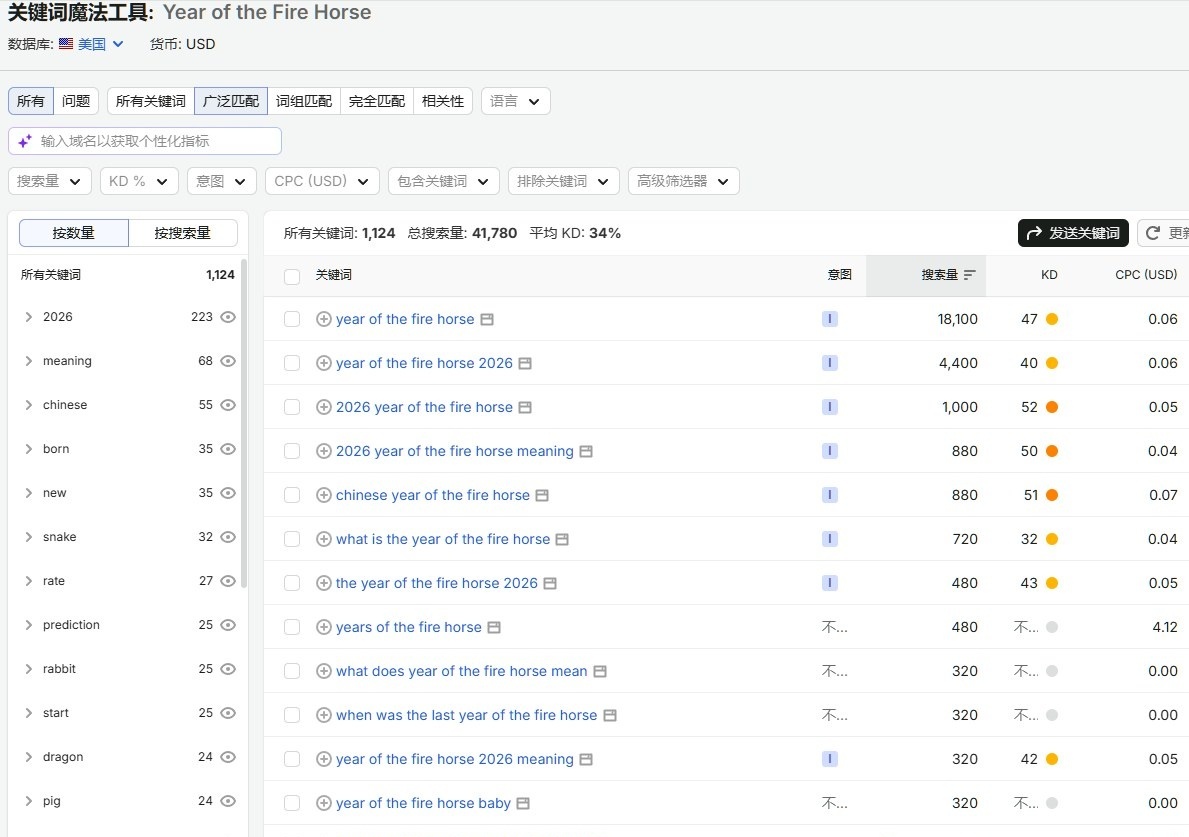Select the 所有 tab

tap(31, 101)
